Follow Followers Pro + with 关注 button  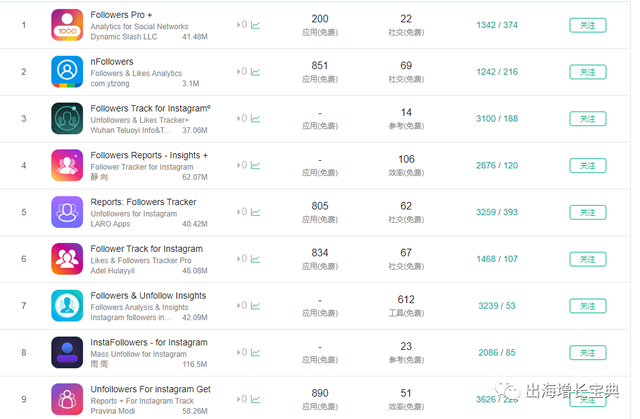click(587, 25)
